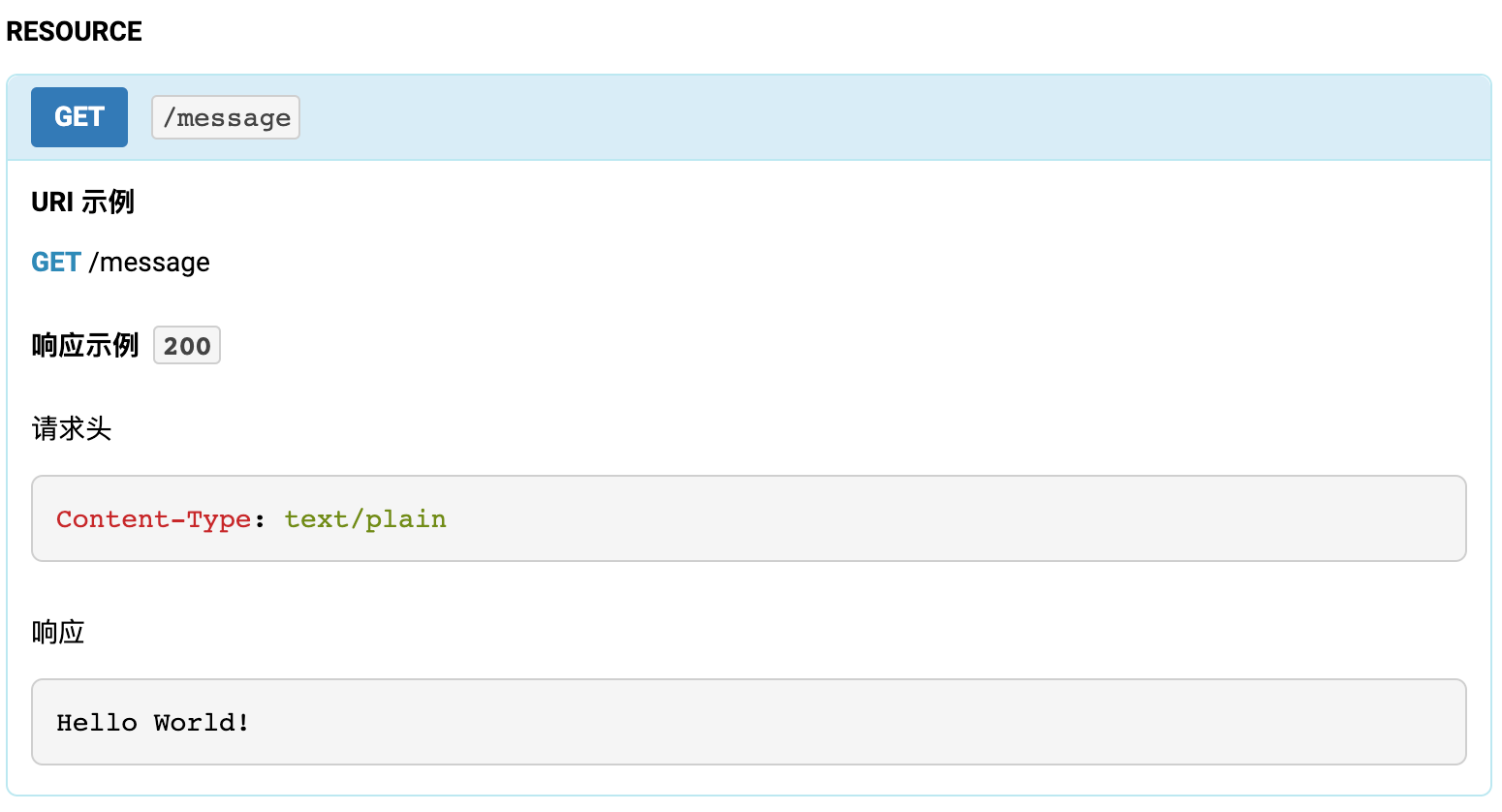The image size is (1502, 812).
Task: Click the /message path badge in header
Action: pos(226,117)
